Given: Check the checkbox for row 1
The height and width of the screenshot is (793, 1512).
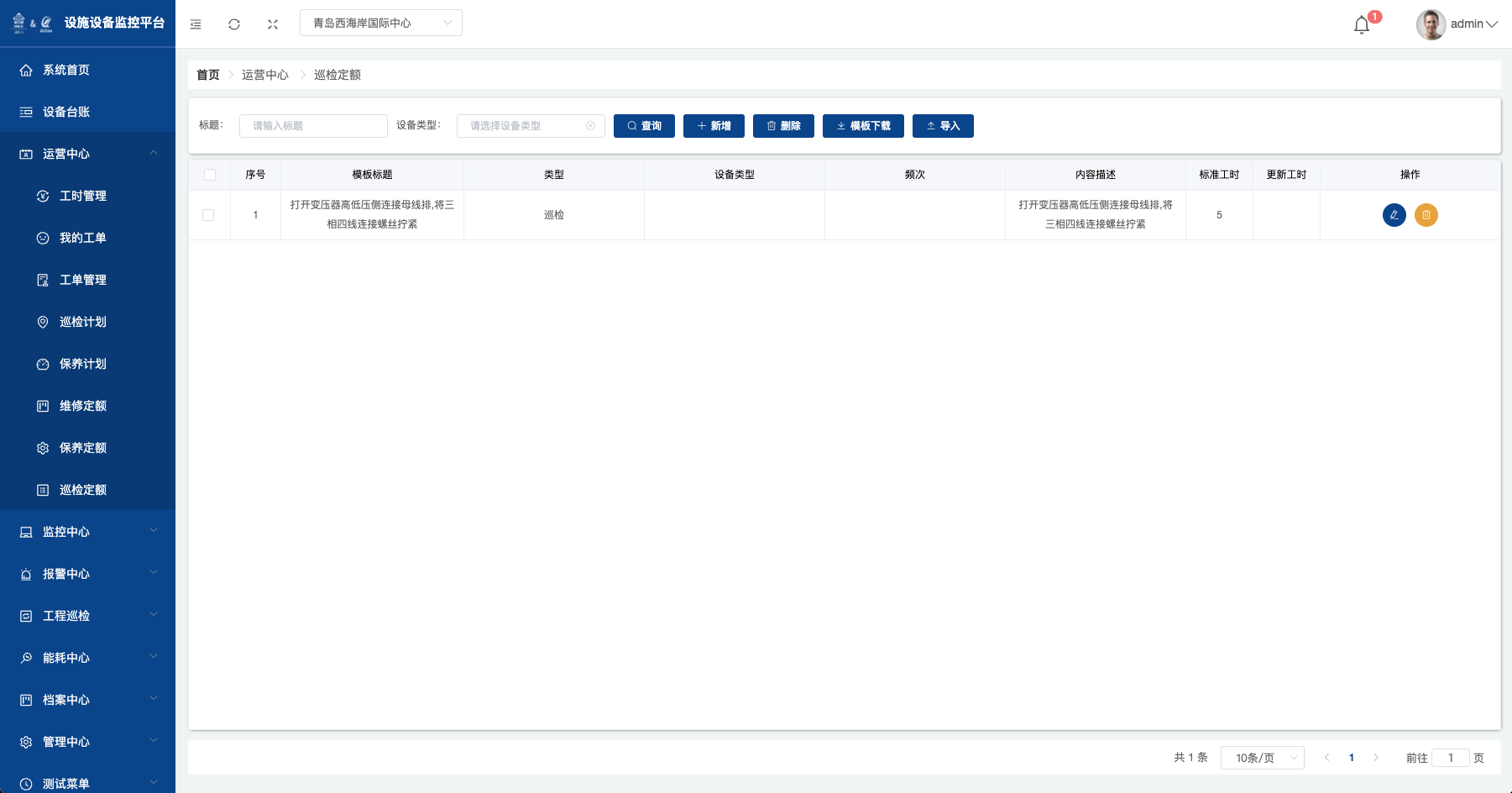Looking at the screenshot, I should coord(208,215).
